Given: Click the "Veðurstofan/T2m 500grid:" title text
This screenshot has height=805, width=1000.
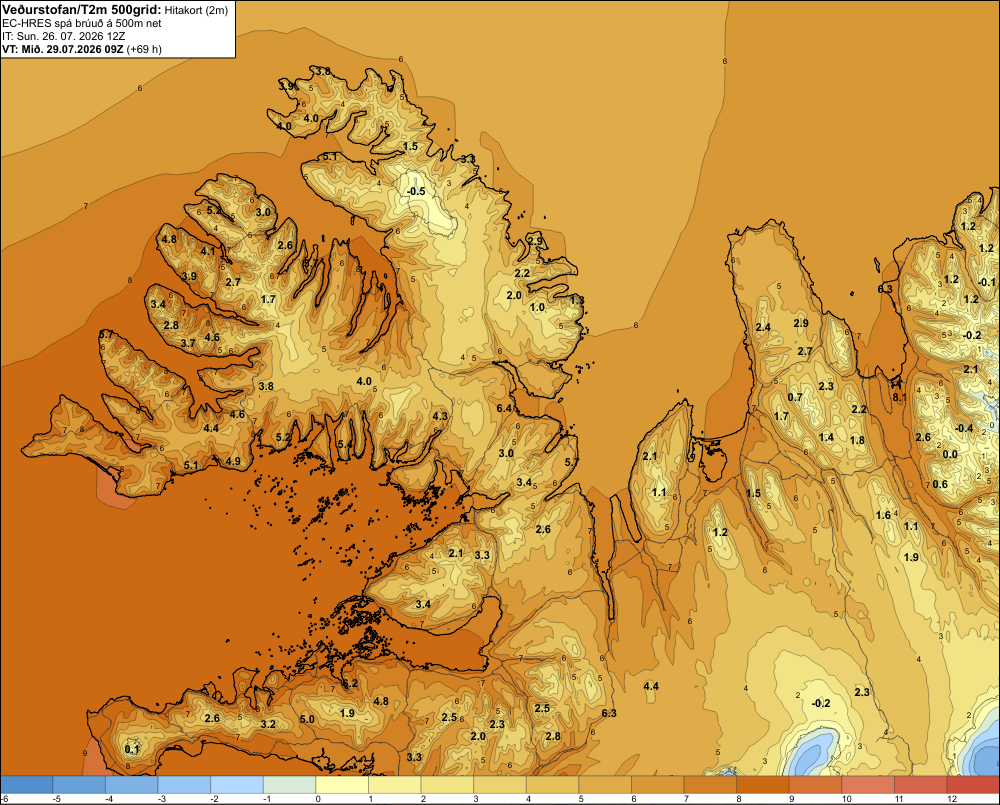Looking at the screenshot, I should 81,10.
